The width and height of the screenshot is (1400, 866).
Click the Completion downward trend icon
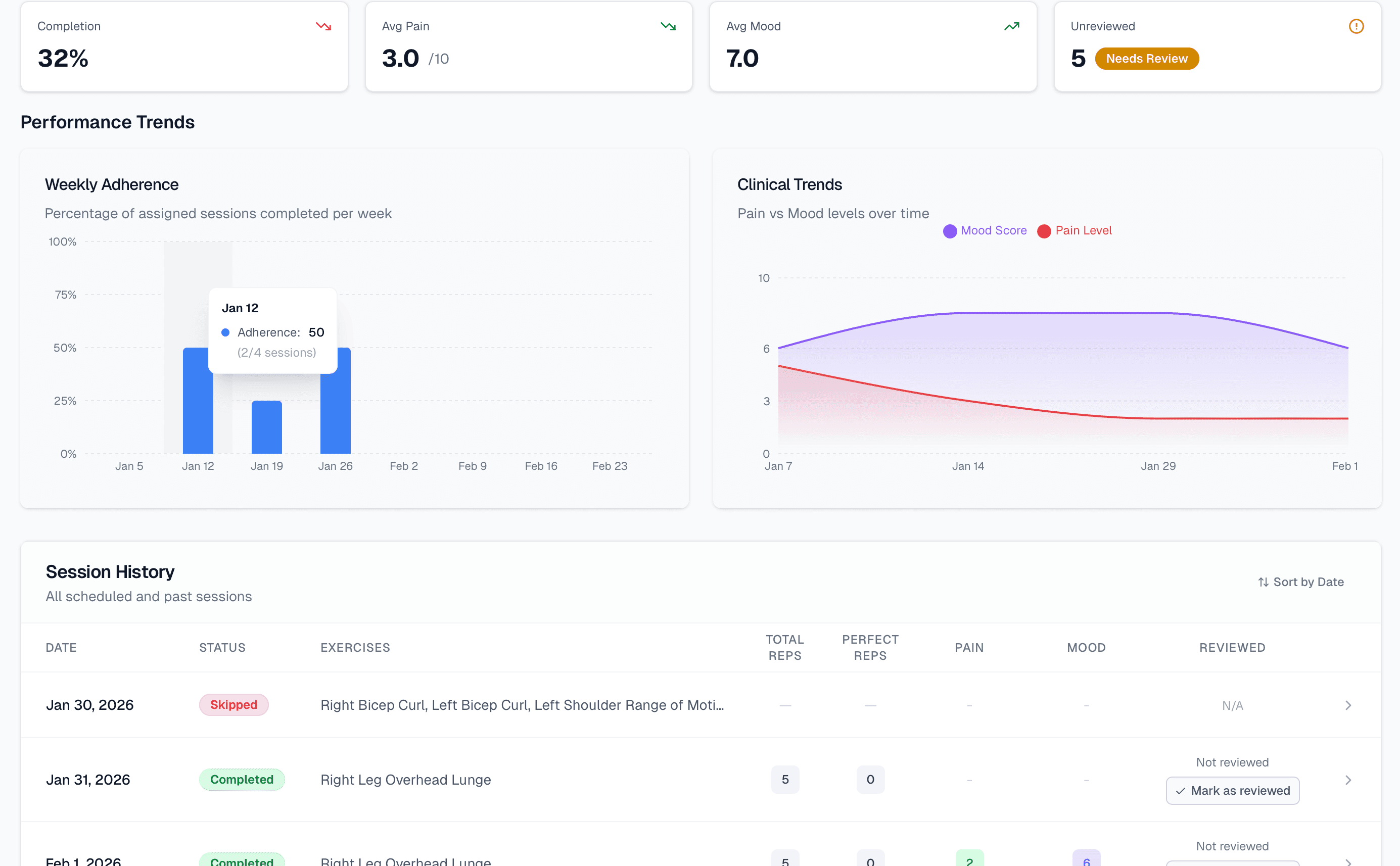pos(323,26)
